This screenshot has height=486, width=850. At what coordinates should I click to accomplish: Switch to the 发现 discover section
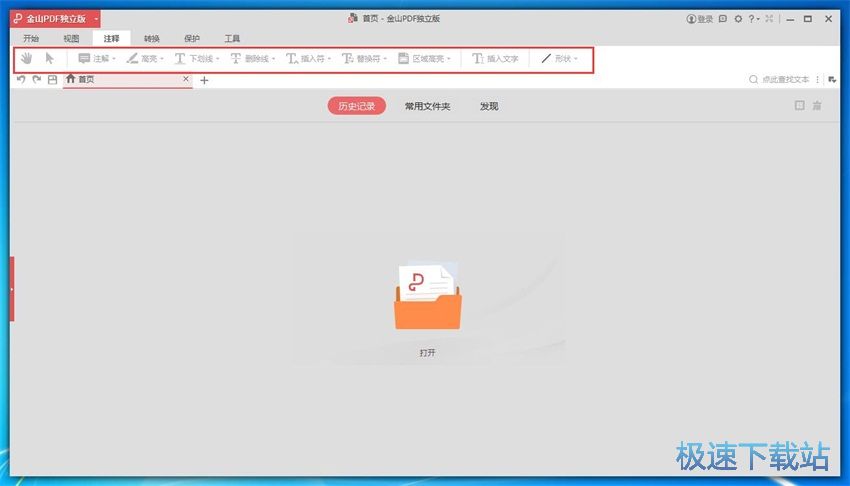coord(489,106)
